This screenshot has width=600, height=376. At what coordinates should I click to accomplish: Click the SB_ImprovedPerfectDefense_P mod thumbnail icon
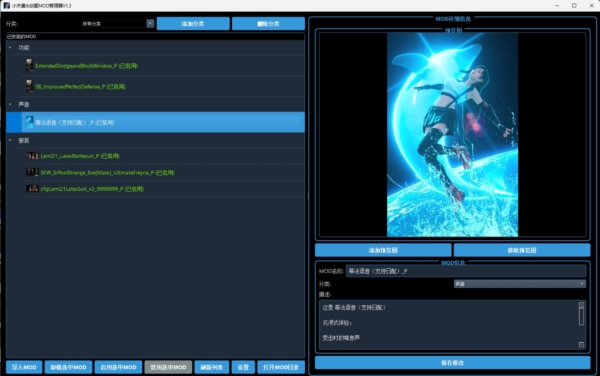point(29,86)
